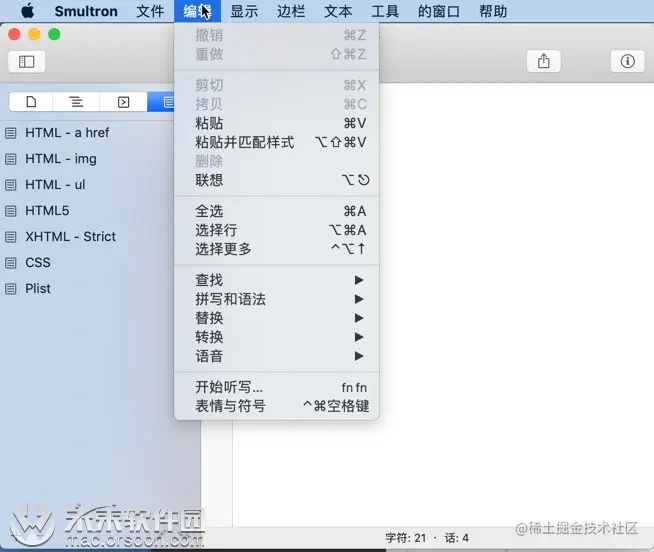Click the snippet icon beside Plist
The width and height of the screenshot is (654, 552).
pyautogui.click(x=11, y=289)
